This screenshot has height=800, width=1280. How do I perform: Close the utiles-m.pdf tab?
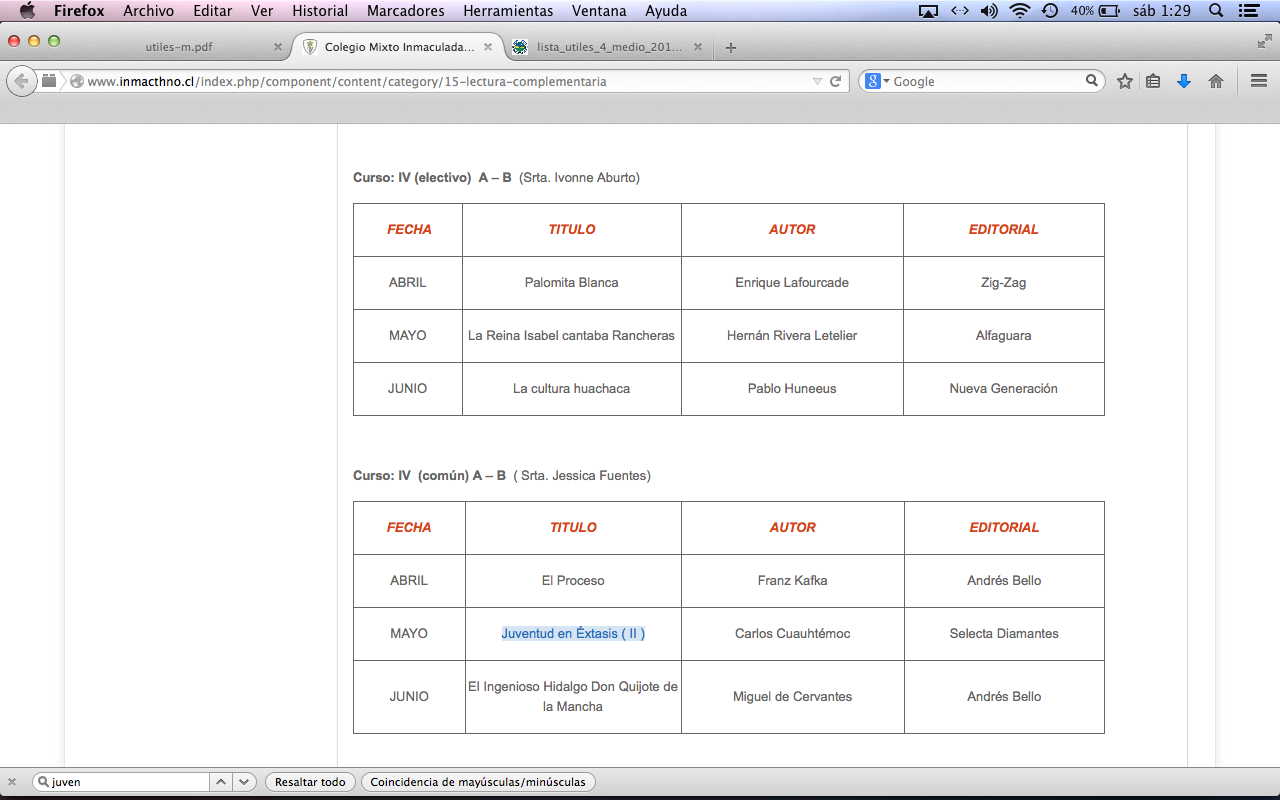[x=278, y=47]
